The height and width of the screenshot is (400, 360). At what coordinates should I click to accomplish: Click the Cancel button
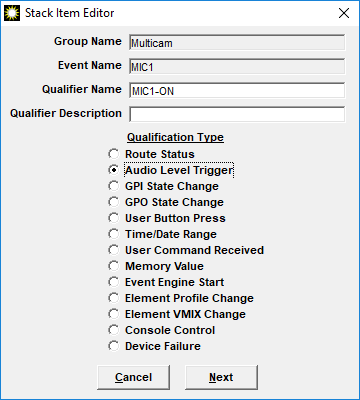(133, 377)
